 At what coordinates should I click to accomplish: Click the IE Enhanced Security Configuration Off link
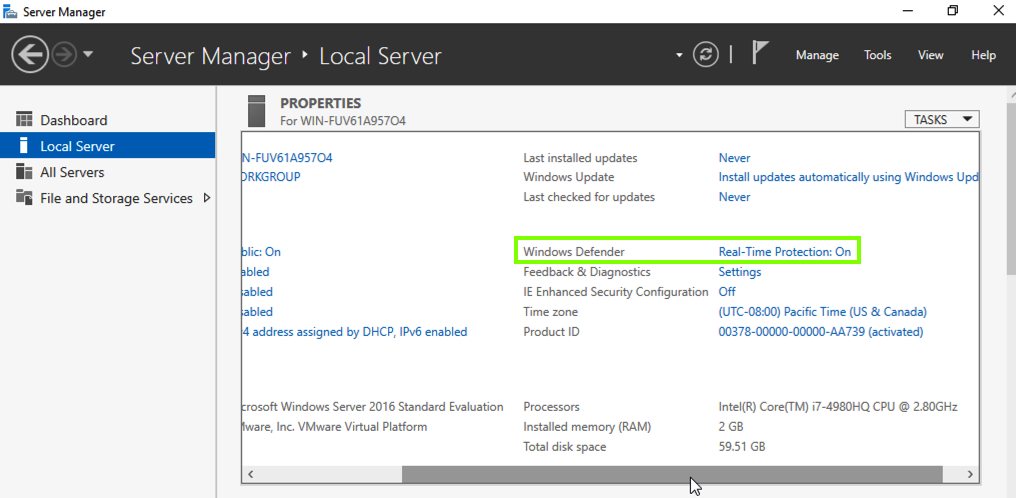727,292
